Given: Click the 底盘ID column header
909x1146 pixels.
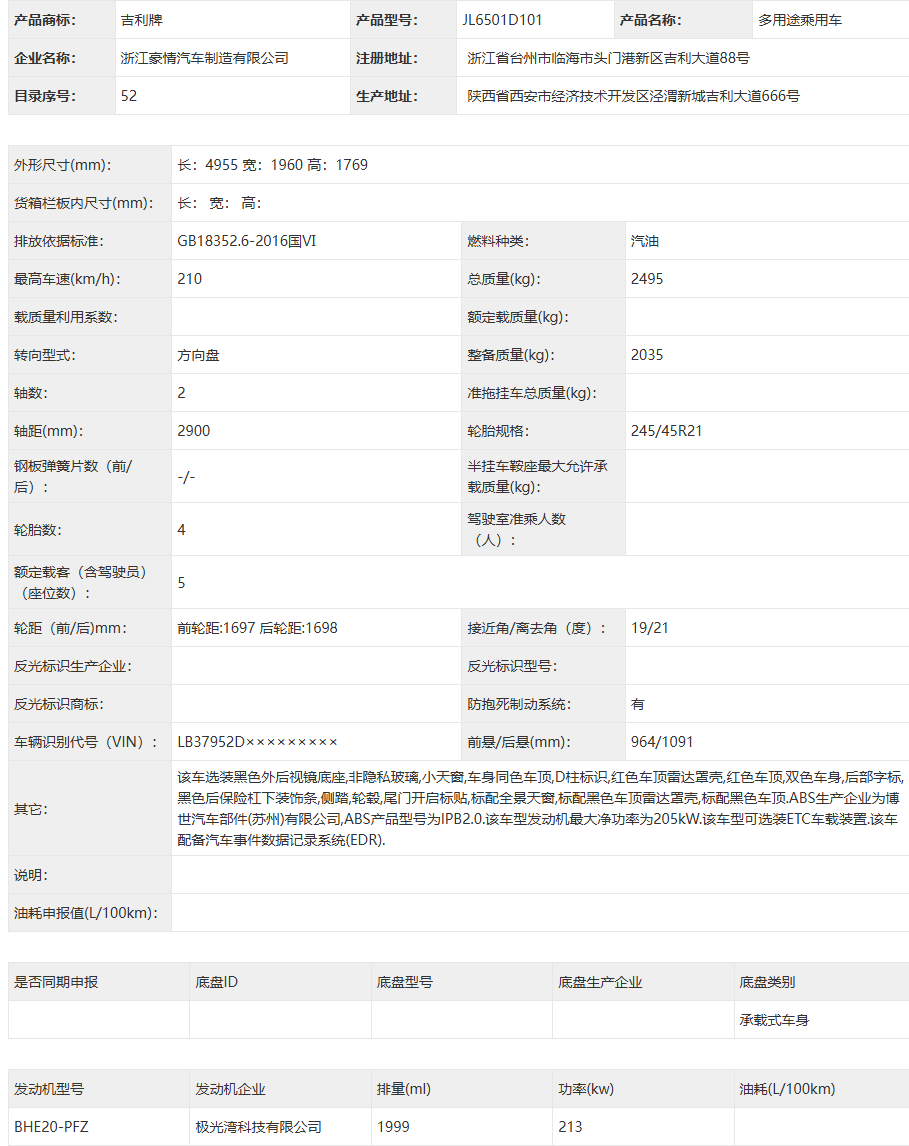Looking at the screenshot, I should (x=216, y=982).
